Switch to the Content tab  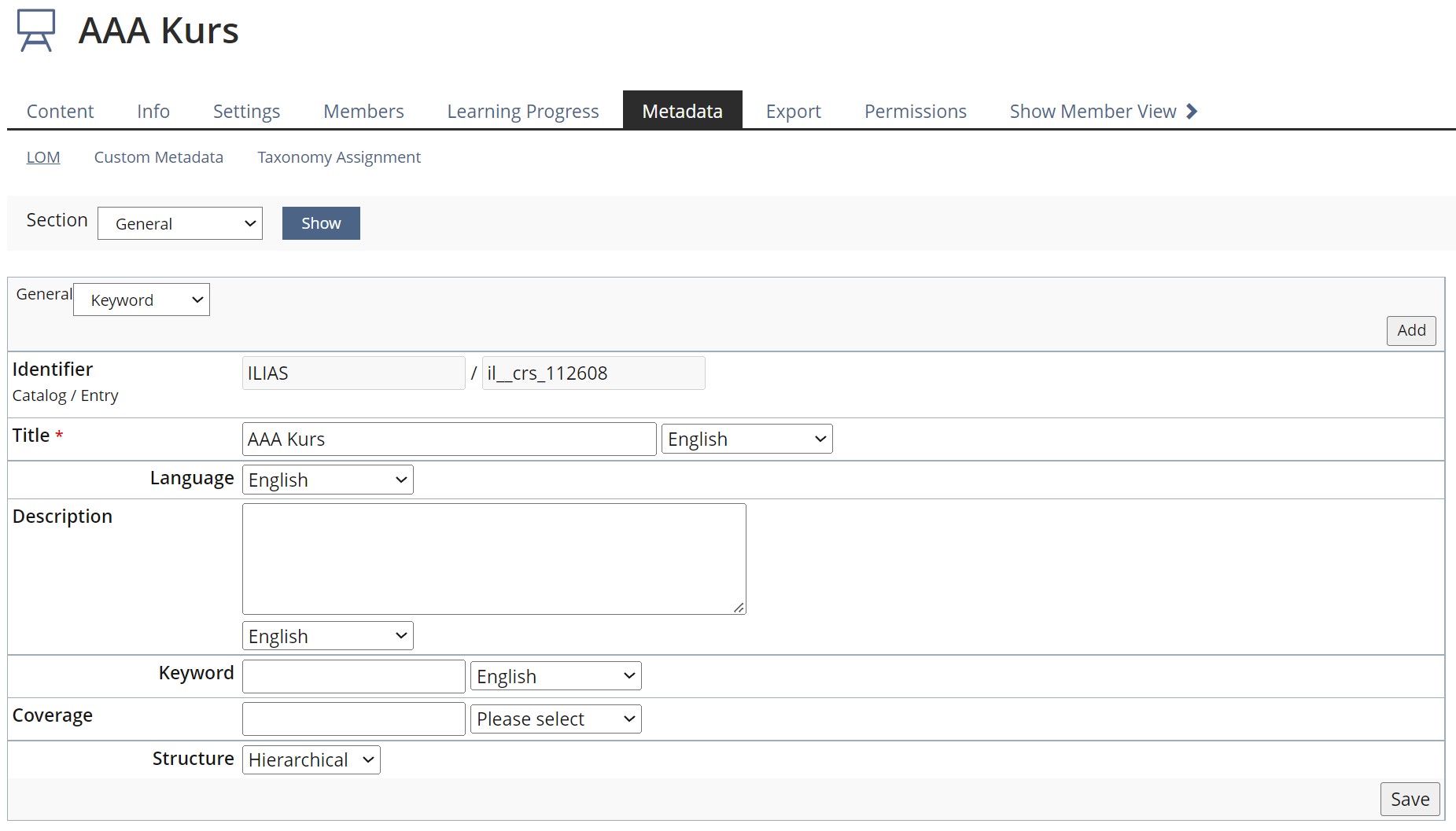tap(60, 112)
